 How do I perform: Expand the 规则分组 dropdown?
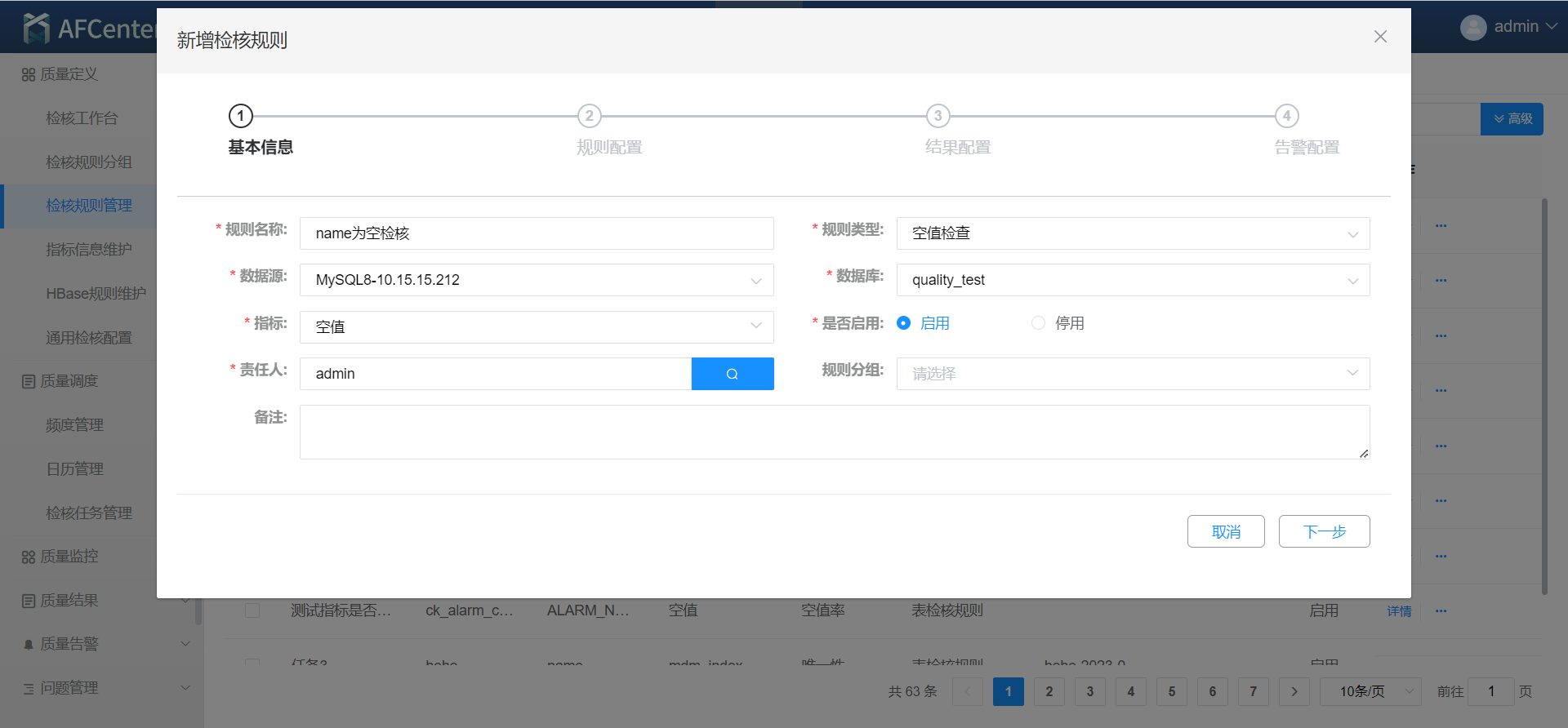click(x=1132, y=374)
